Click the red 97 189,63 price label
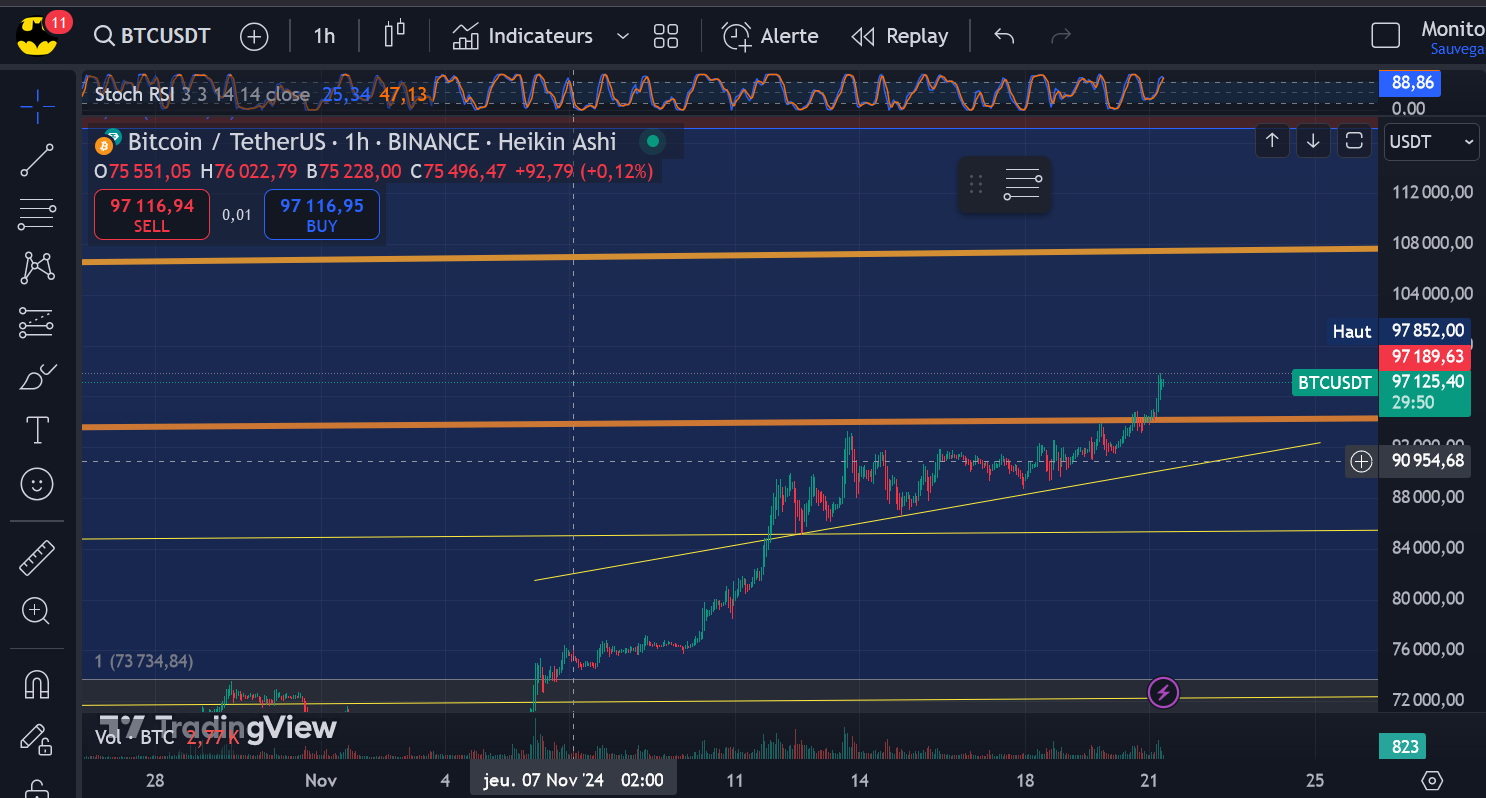 tap(1425, 357)
